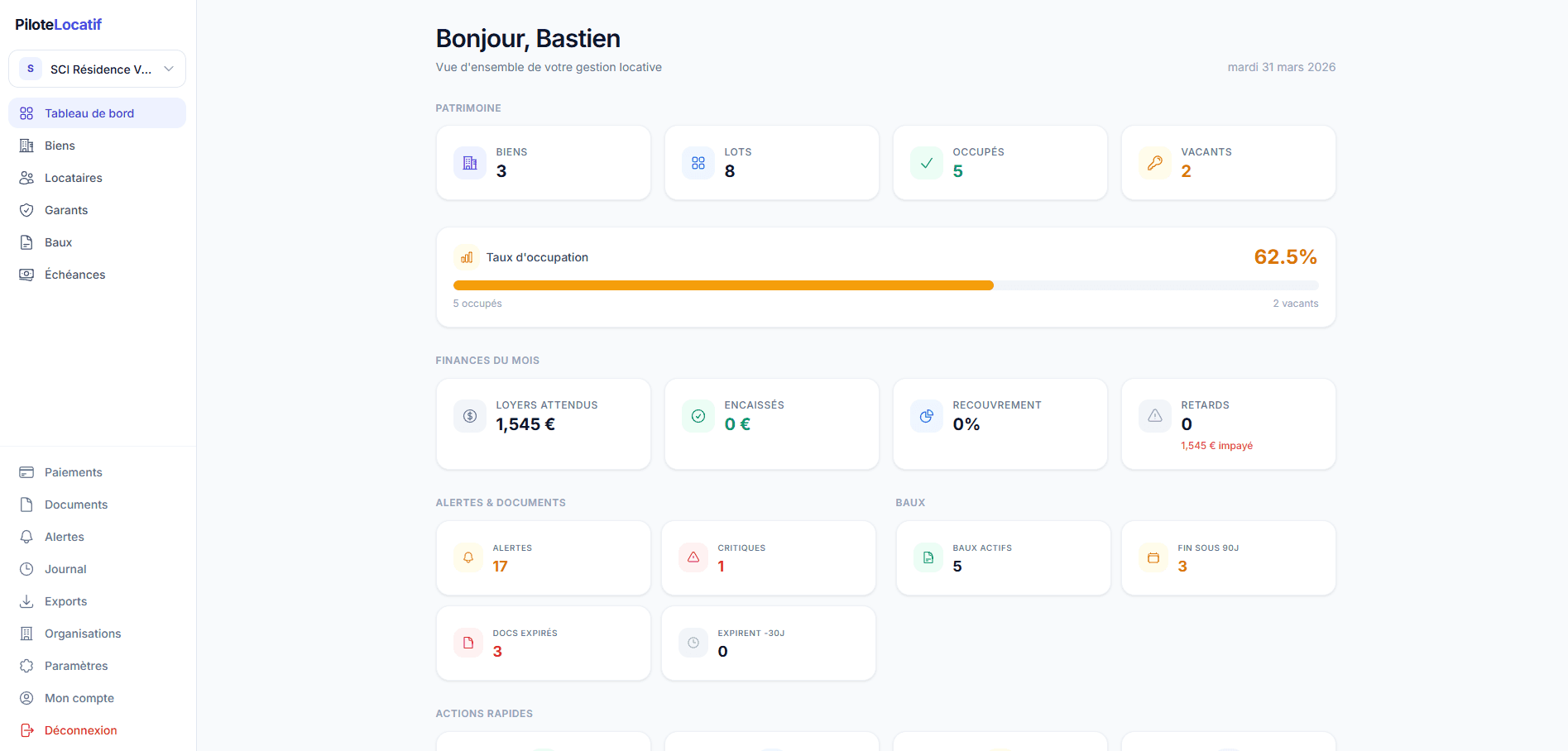Select the Locataires icon

[27, 177]
